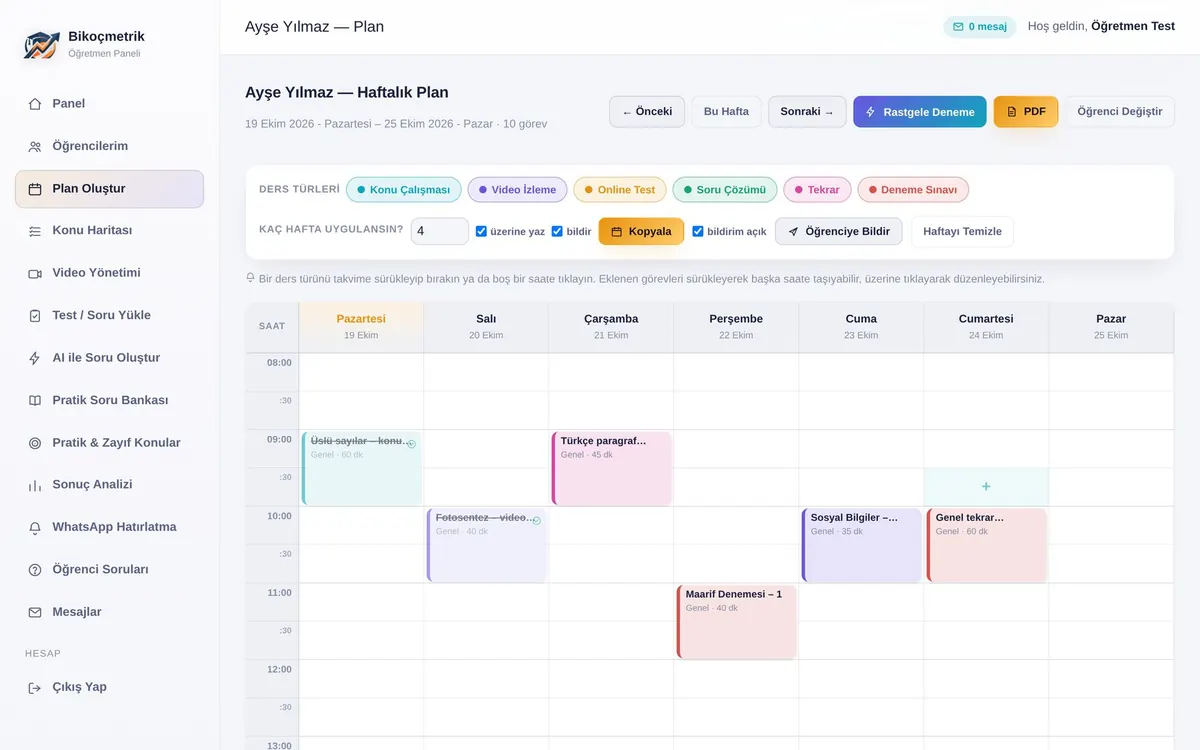Image resolution: width=1200 pixels, height=750 pixels.
Task: Click the Öğrencilerim people icon
Action: (35, 146)
